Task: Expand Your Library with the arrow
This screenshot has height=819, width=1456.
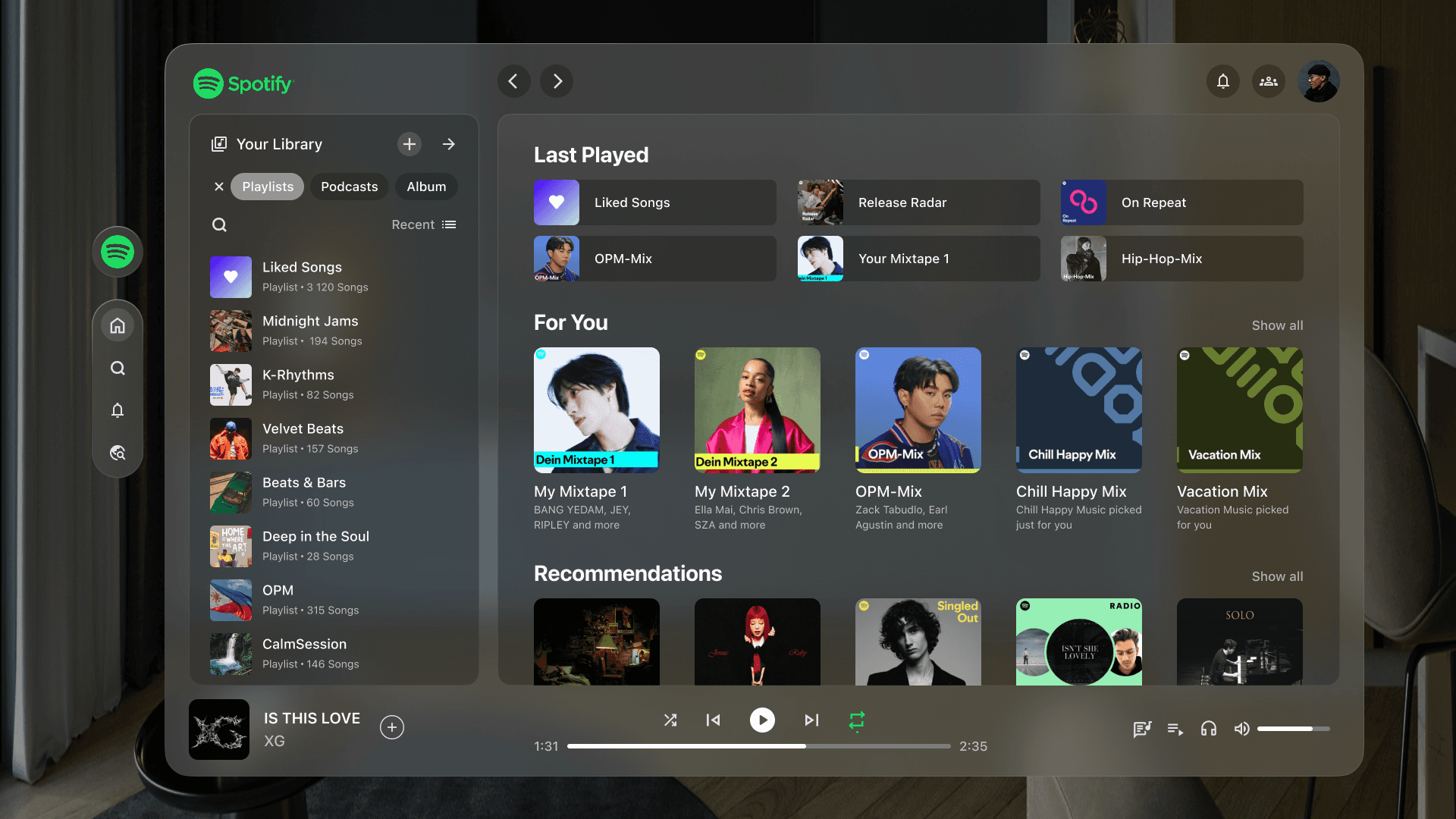Action: tap(449, 144)
